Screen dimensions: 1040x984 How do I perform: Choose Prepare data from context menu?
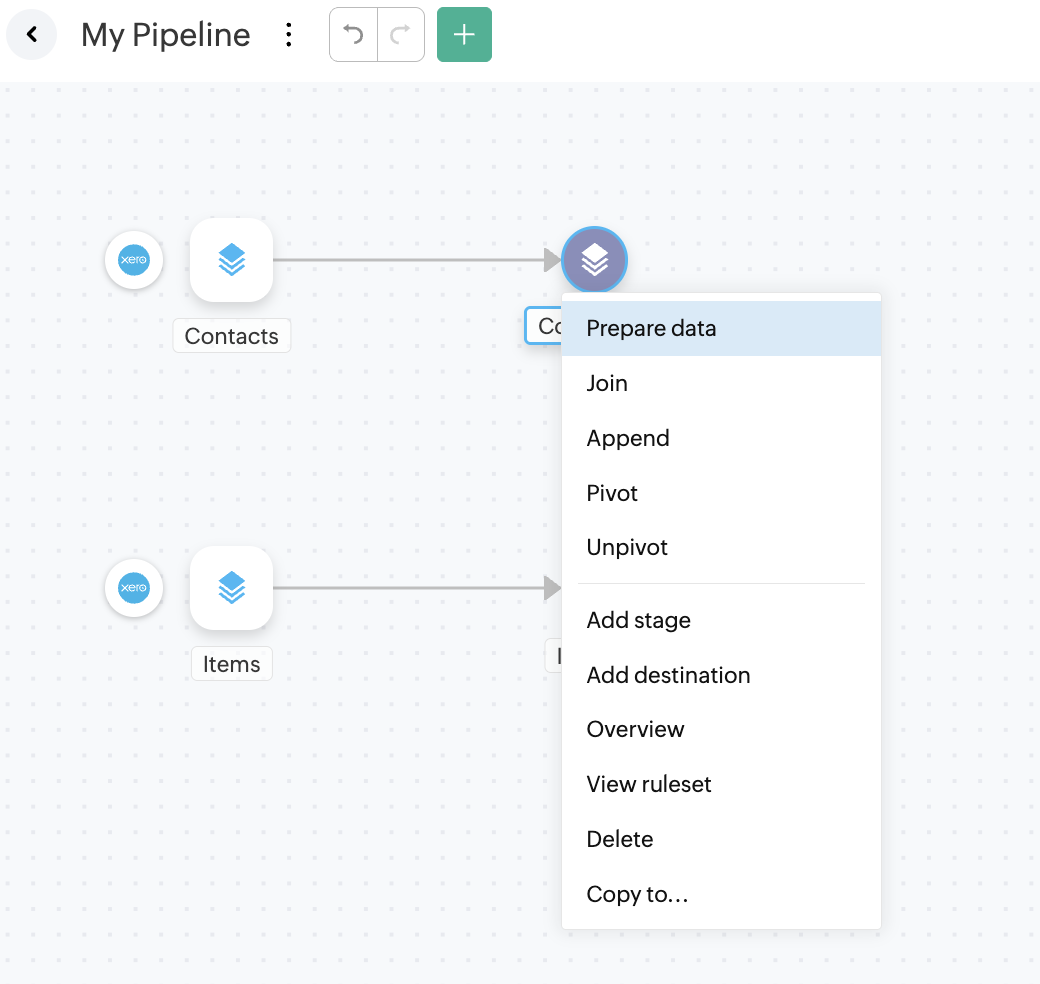point(651,328)
